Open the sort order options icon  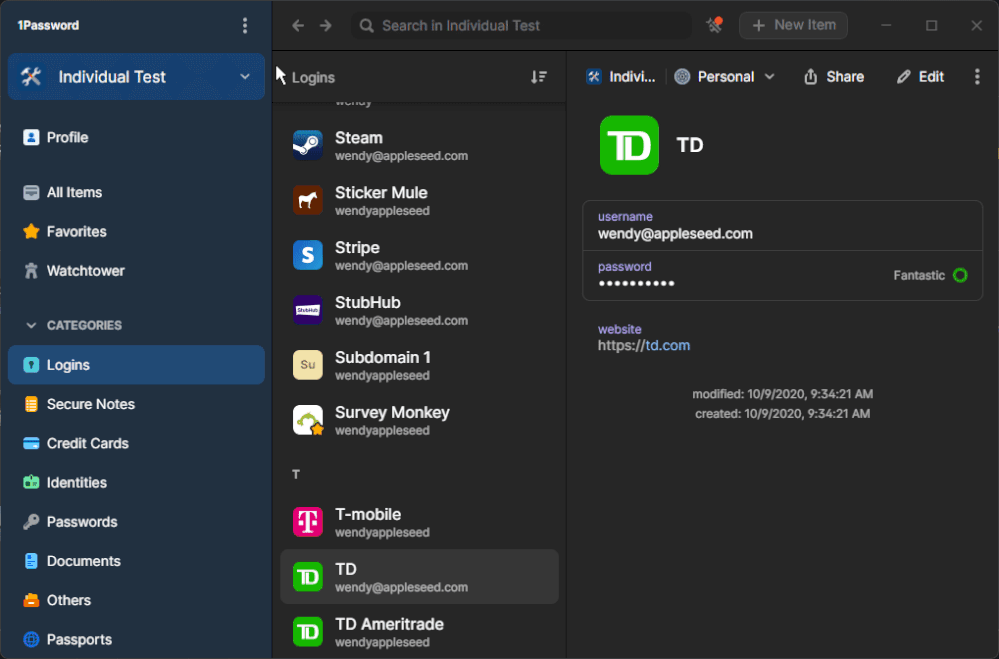click(539, 77)
